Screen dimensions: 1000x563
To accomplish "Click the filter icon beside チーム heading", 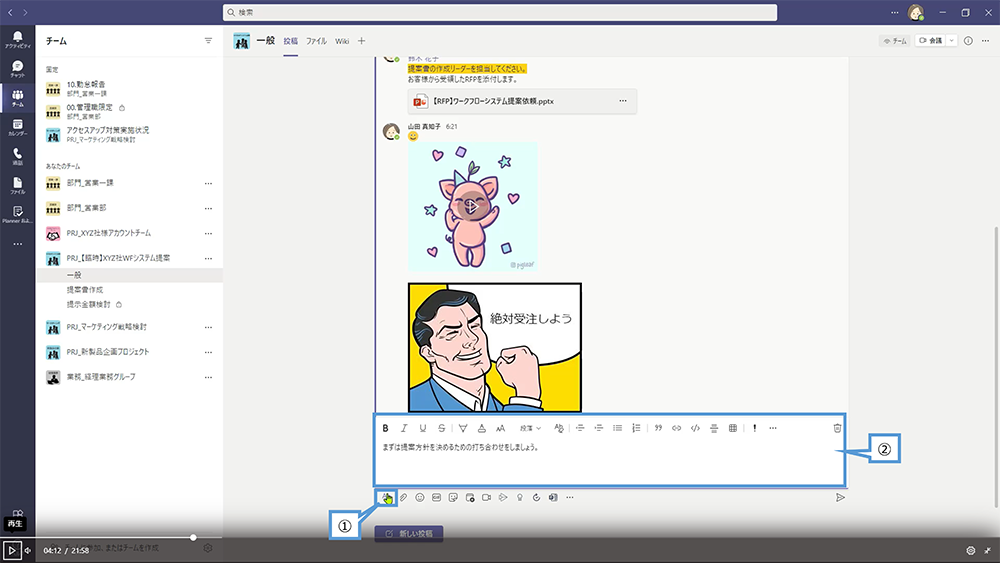I will [x=208, y=41].
